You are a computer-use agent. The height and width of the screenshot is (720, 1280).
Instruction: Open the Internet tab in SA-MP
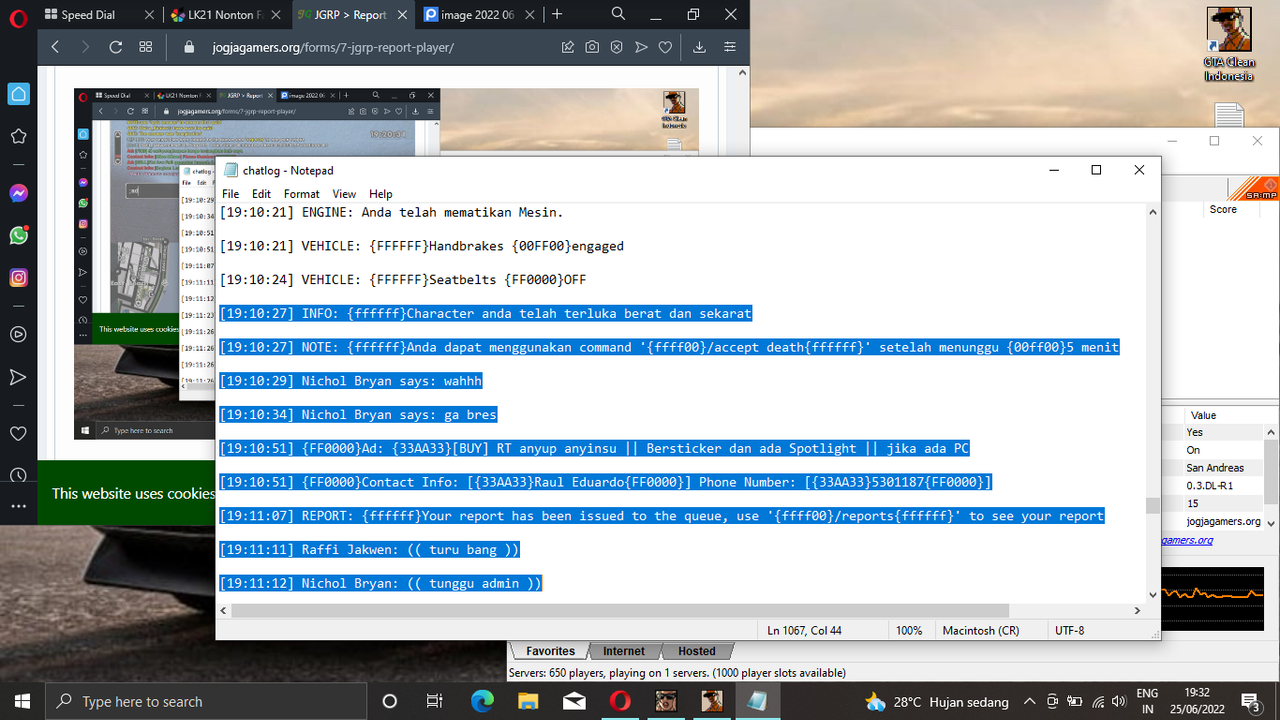624,651
